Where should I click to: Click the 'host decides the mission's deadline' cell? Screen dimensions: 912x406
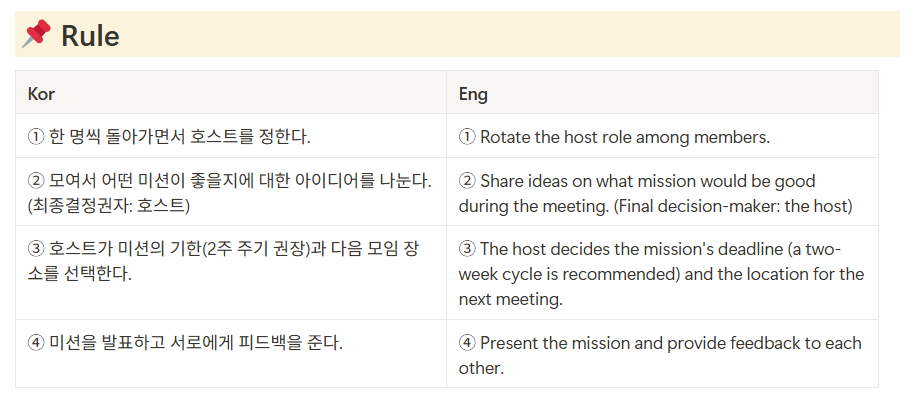(660, 274)
